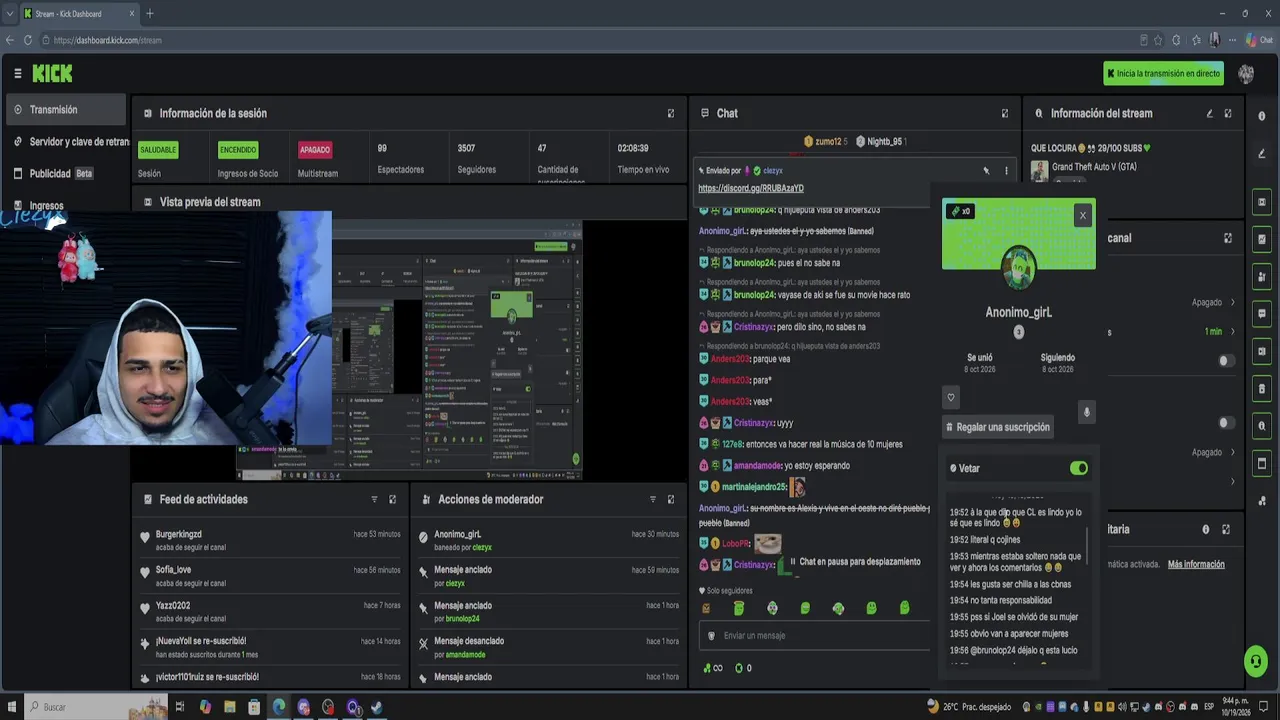Click the green KICK logo
The height and width of the screenshot is (720, 1280).
(52, 74)
